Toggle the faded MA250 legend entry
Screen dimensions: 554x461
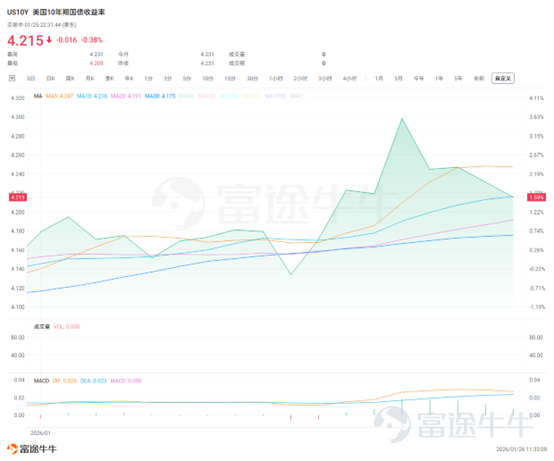(229, 96)
